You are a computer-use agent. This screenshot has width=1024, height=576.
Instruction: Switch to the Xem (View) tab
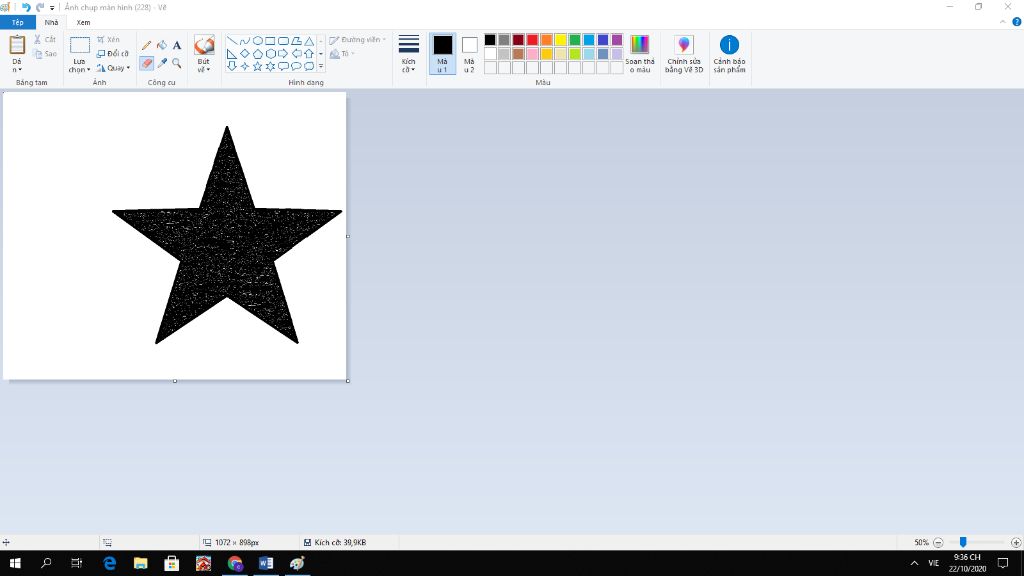[83, 22]
